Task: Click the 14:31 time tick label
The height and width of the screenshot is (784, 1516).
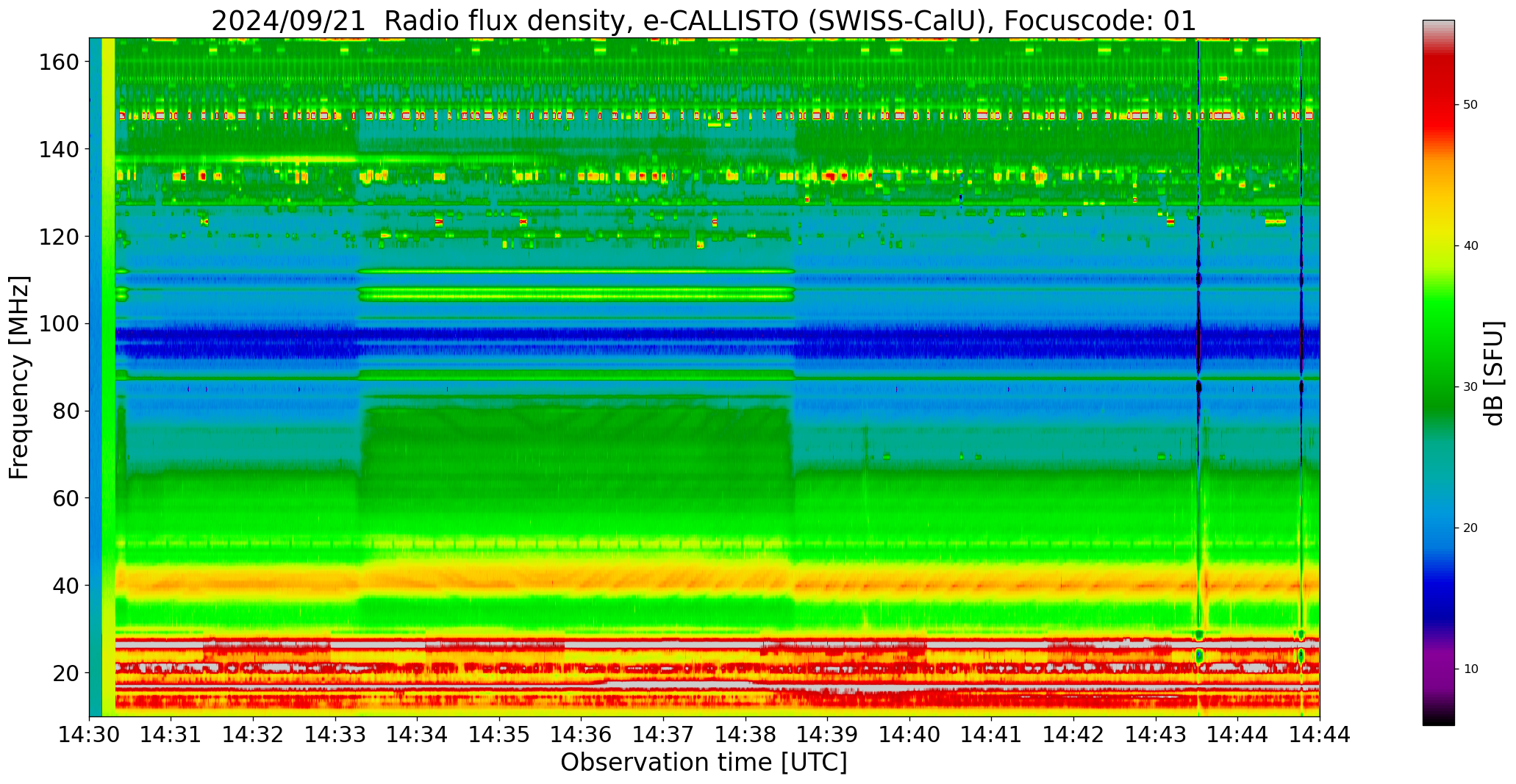Action: 171,734
